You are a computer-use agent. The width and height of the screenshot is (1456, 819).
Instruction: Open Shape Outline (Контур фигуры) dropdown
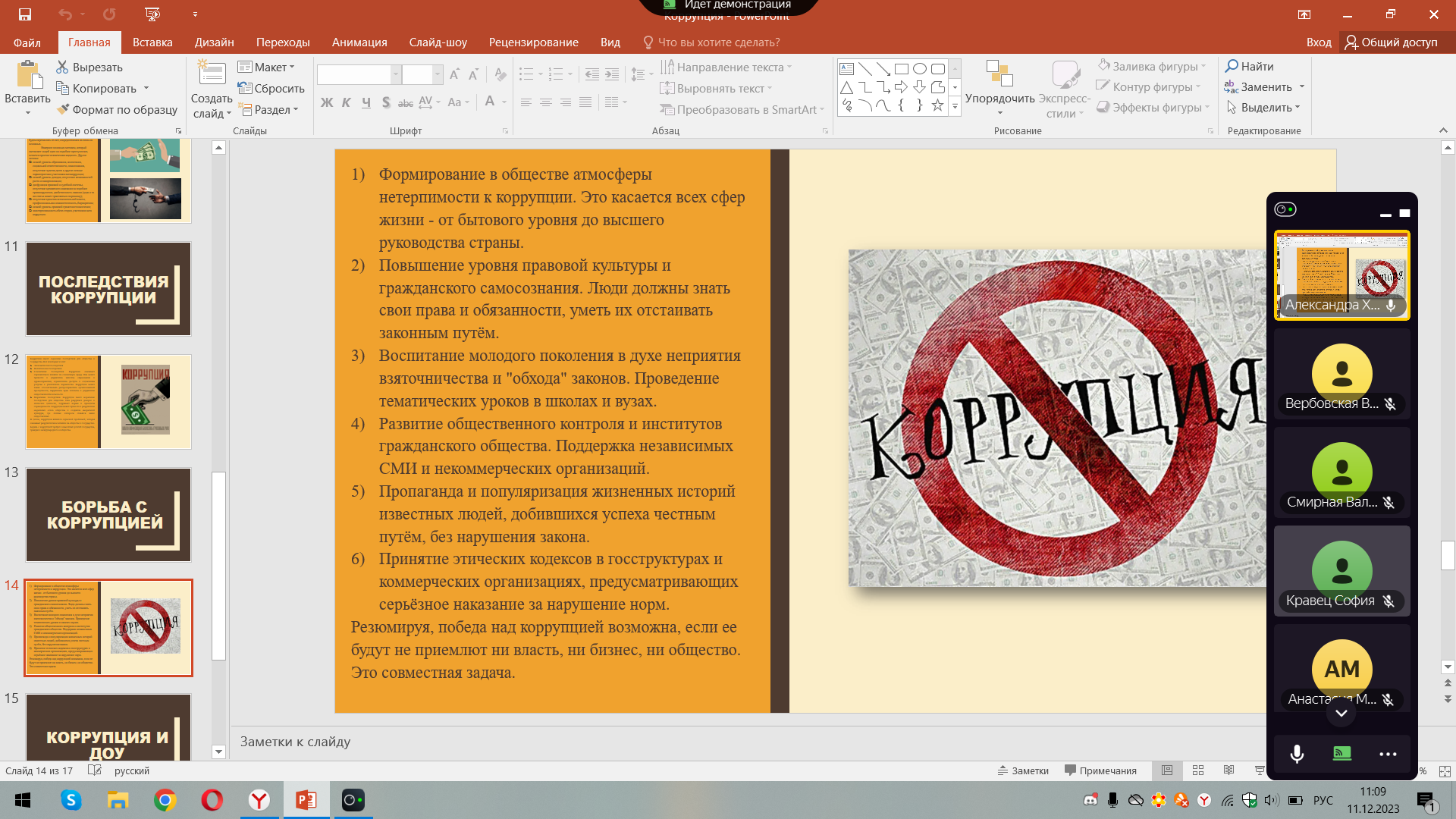coord(1148,87)
